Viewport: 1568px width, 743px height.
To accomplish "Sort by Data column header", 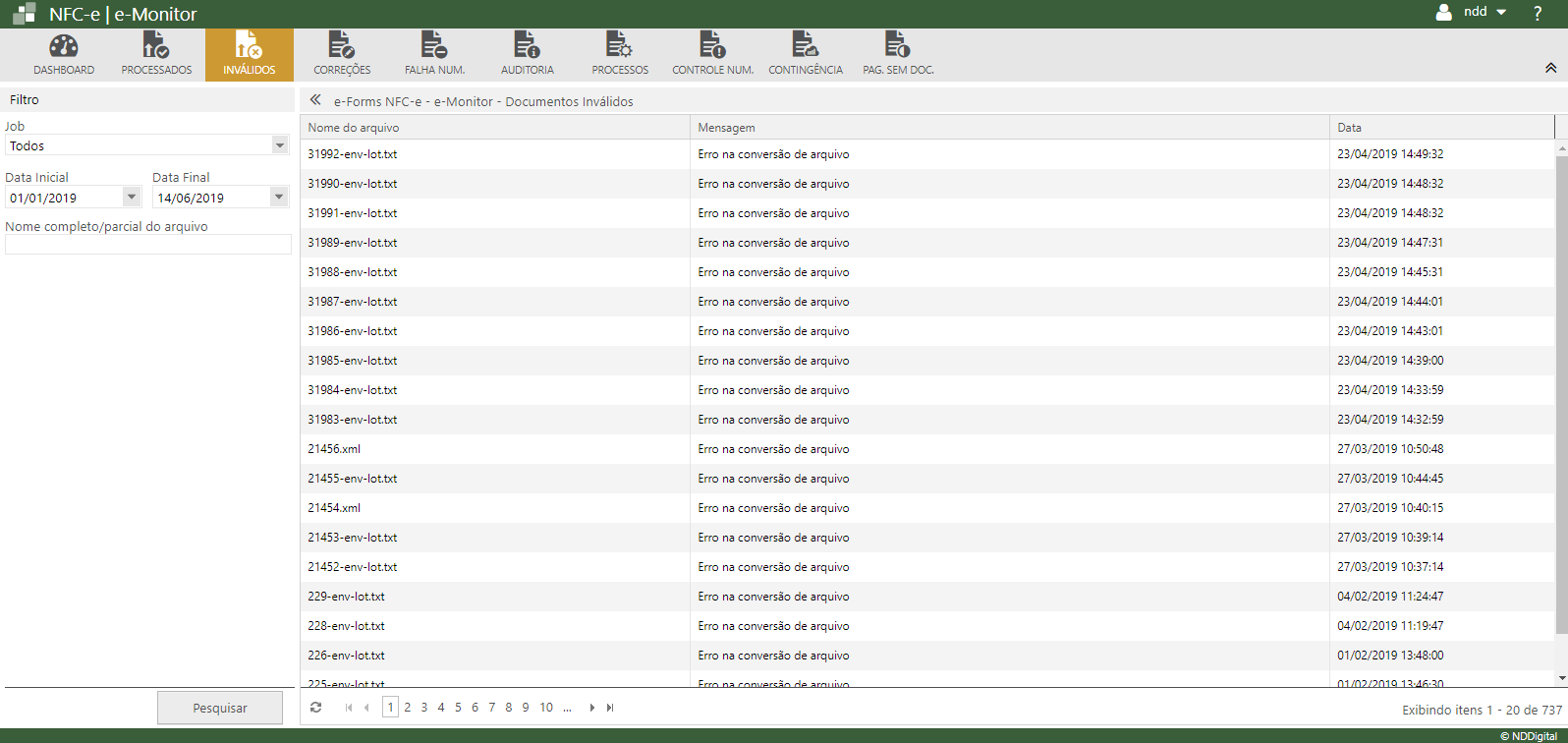I will tap(1442, 128).
